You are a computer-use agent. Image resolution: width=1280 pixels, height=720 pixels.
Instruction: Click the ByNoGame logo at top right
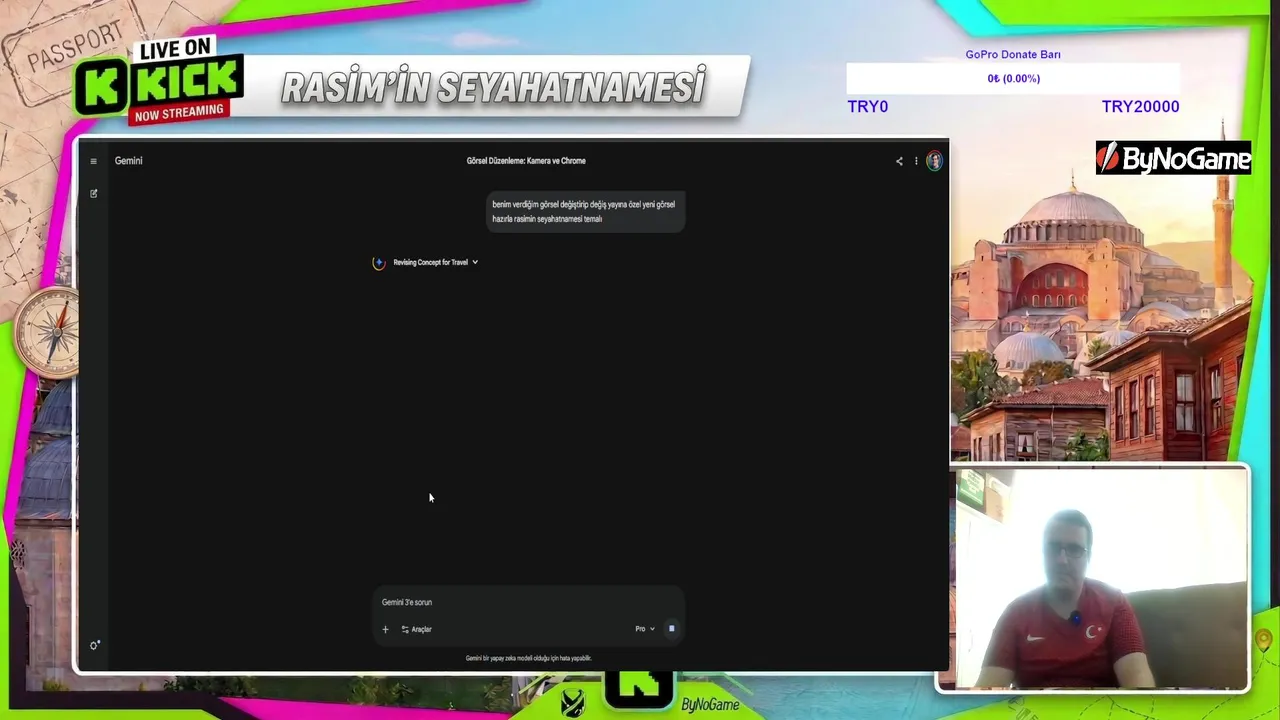tap(1174, 158)
